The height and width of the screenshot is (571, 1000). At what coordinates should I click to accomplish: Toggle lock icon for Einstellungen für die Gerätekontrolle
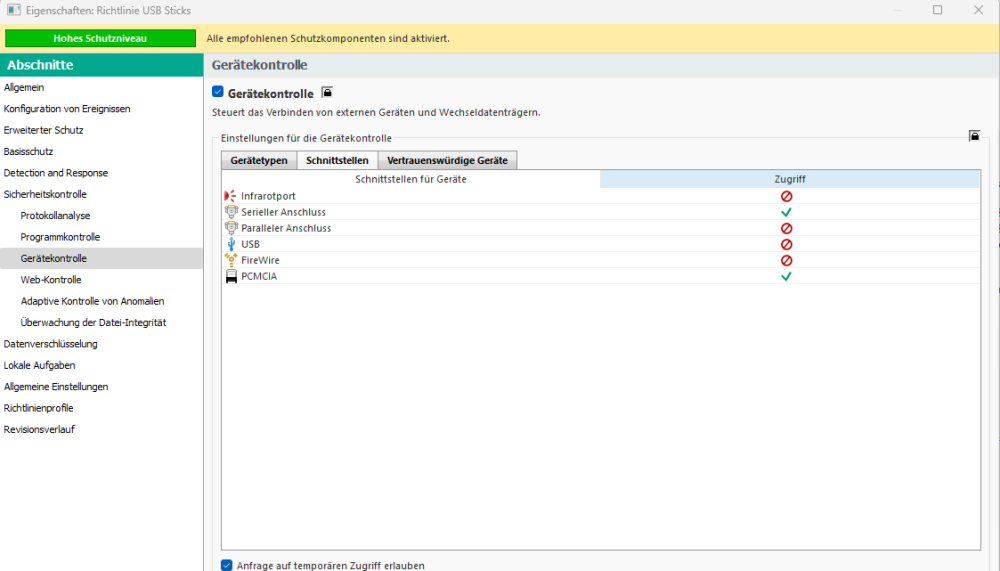pos(974,136)
